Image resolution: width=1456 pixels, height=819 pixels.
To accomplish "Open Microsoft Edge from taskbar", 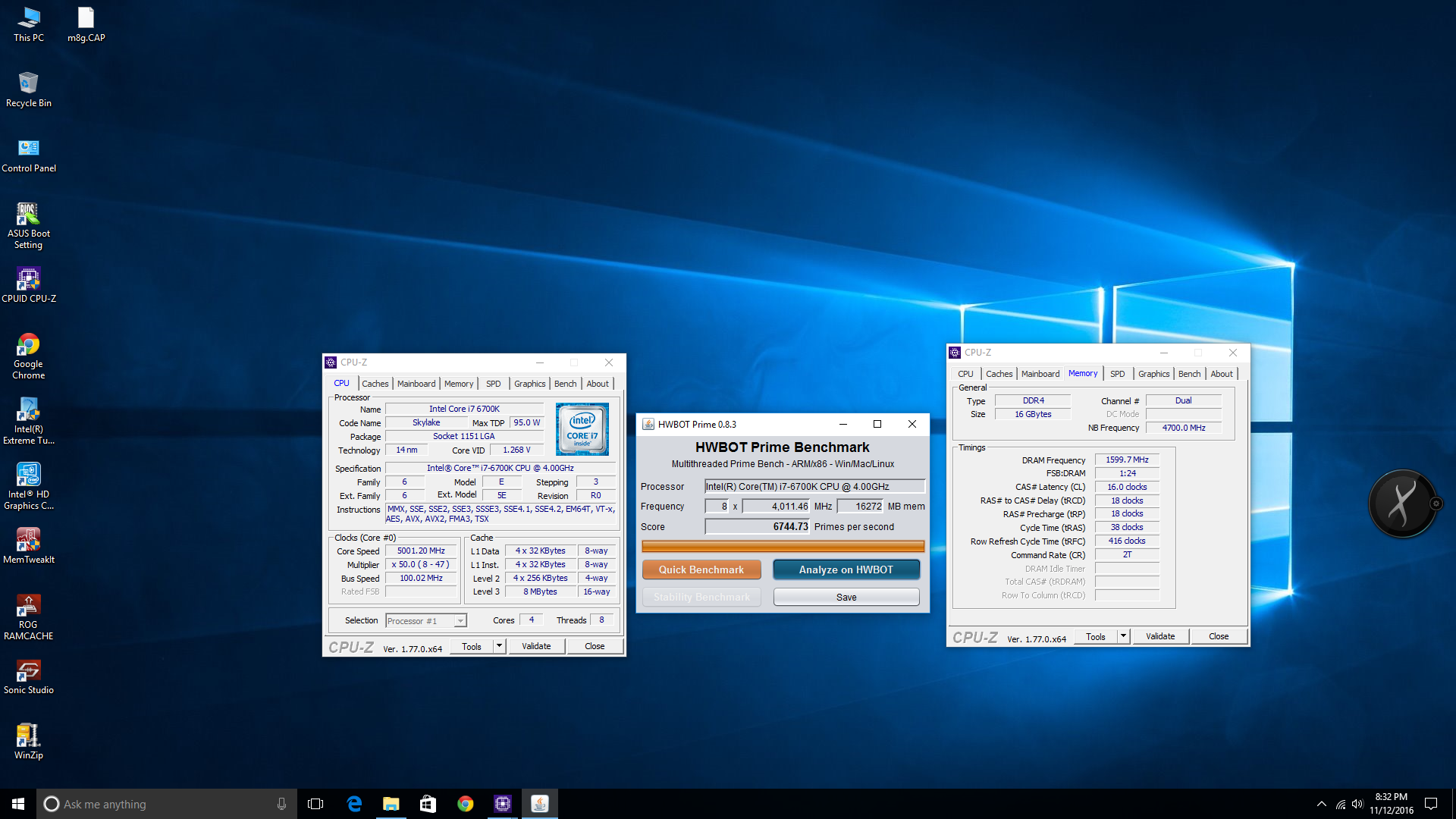I will tap(353, 804).
